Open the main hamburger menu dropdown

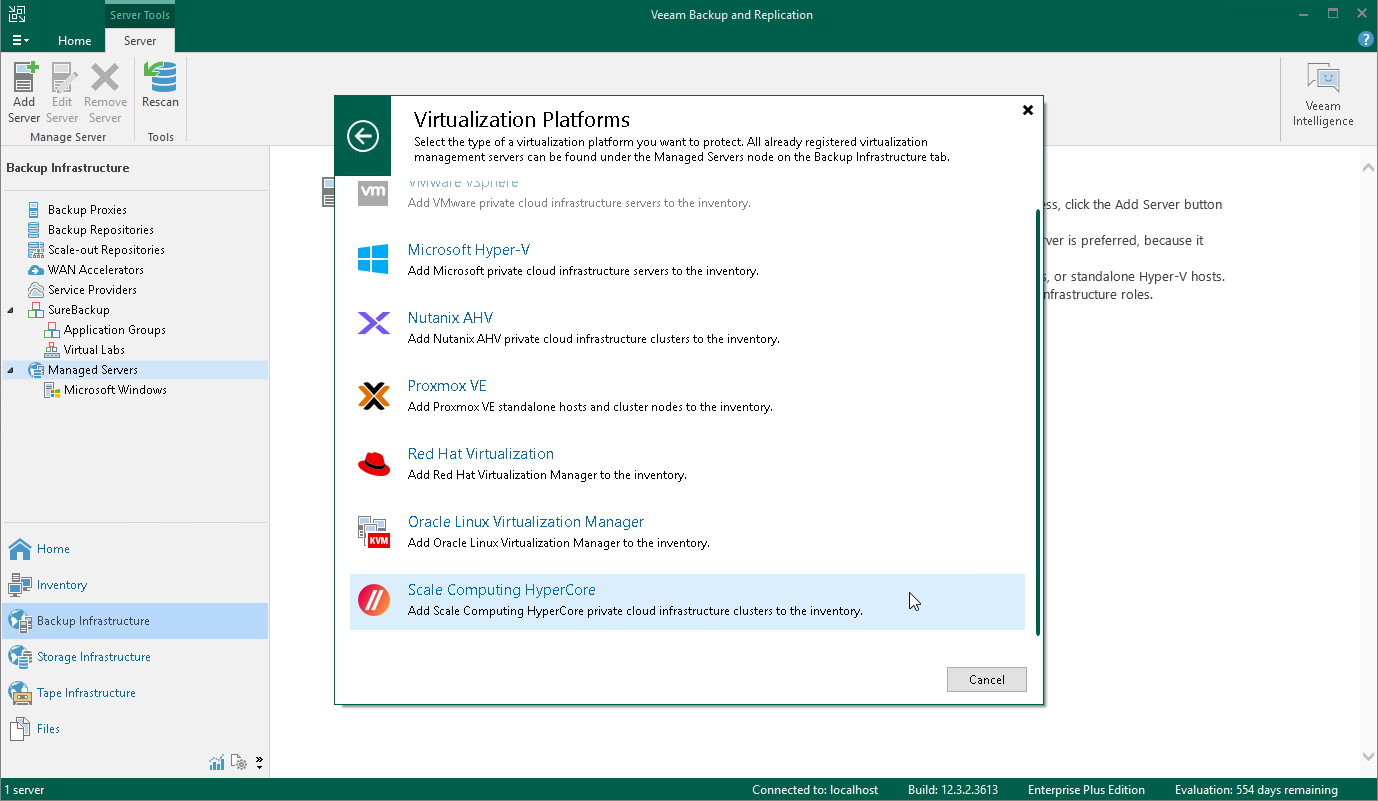pos(20,41)
